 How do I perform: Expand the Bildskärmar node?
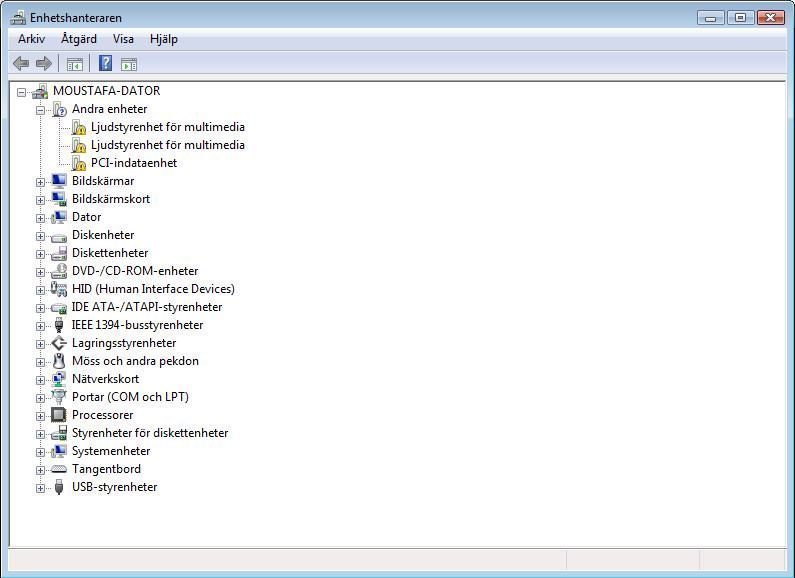40,182
